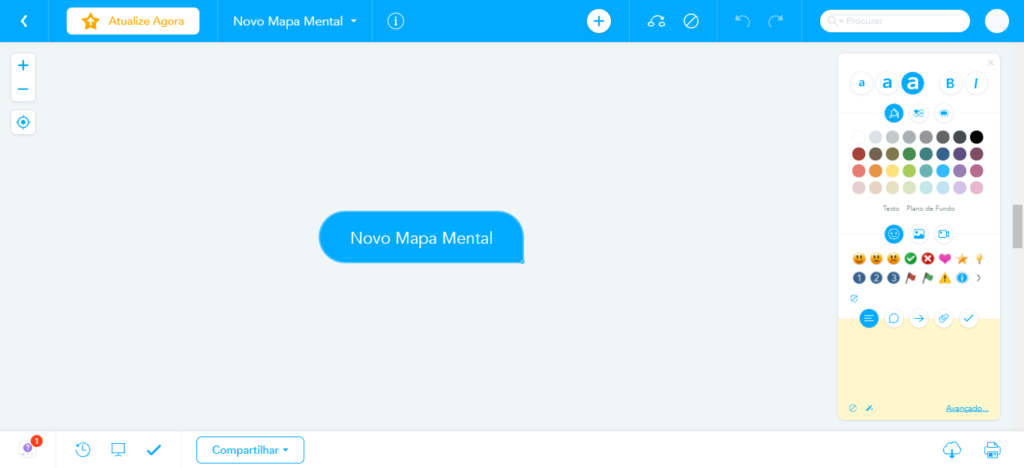Center the map with target icon

point(23,122)
